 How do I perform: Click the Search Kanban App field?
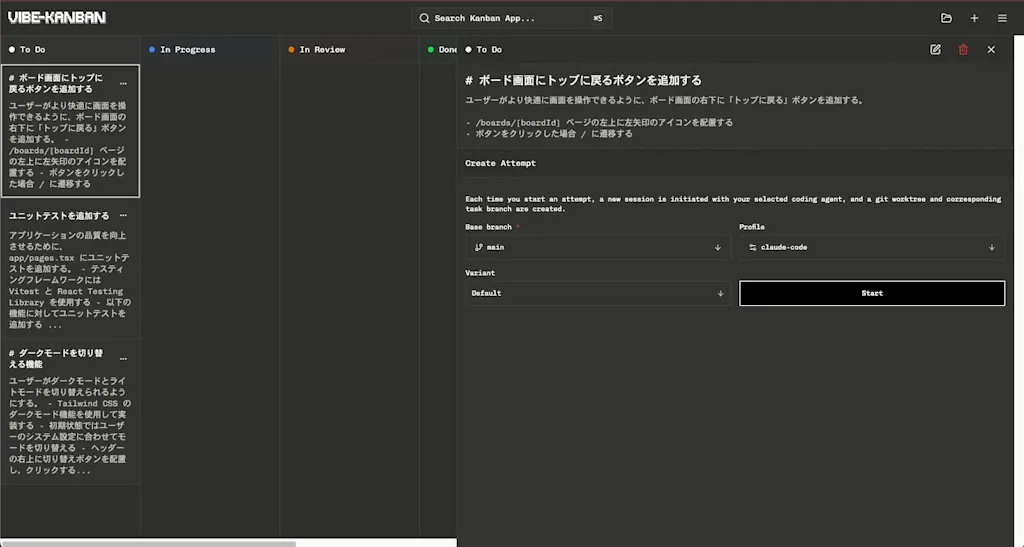pyautogui.click(x=511, y=18)
